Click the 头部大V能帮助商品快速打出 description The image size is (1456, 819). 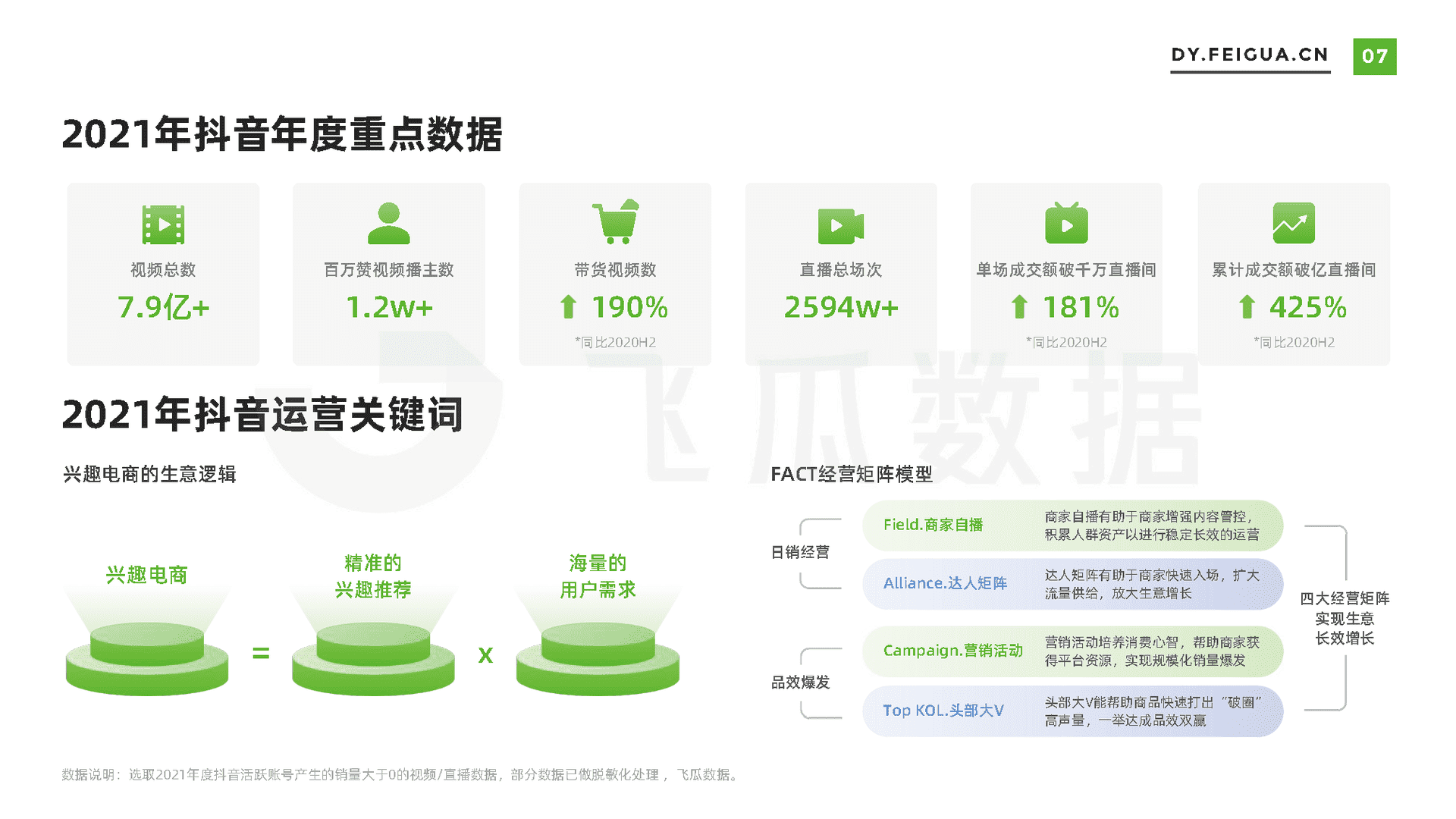tap(1153, 711)
